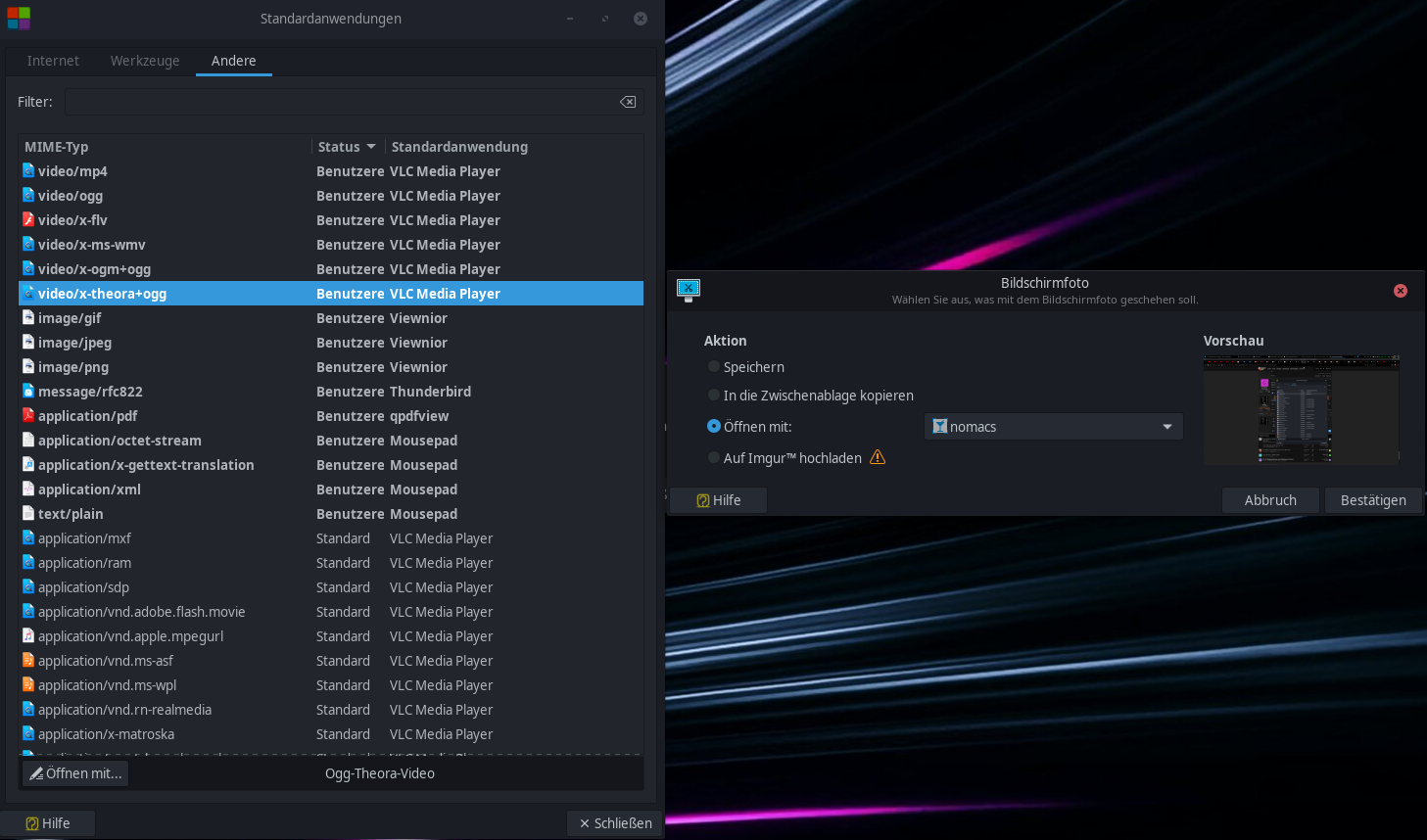Screen dimensions: 1427x840
Task: Click the message/rfc822 mail icon
Action: pos(28,391)
